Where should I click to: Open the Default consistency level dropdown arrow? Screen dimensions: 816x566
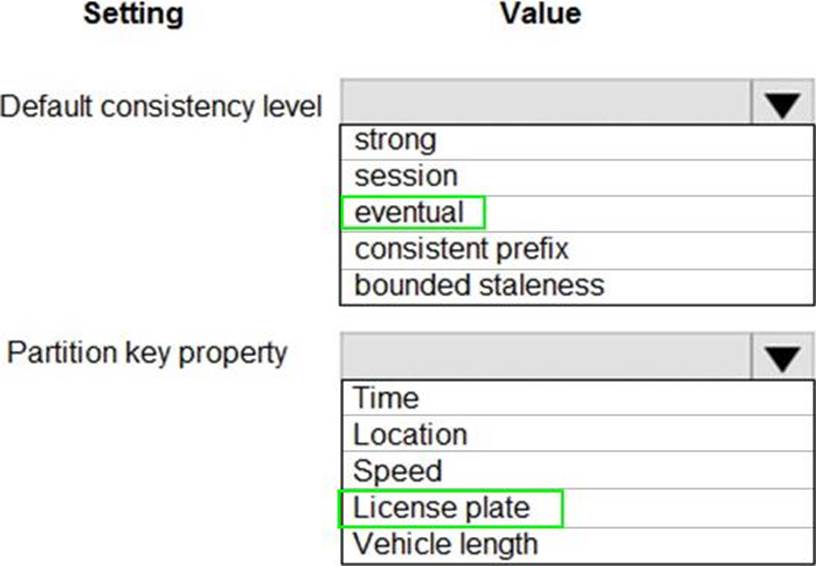coord(782,104)
